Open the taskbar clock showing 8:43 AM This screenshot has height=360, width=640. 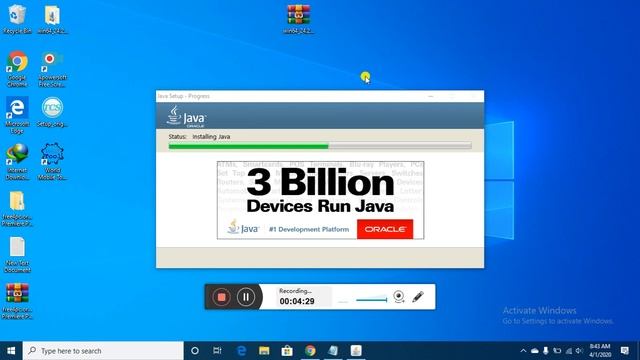pyautogui.click(x=600, y=351)
